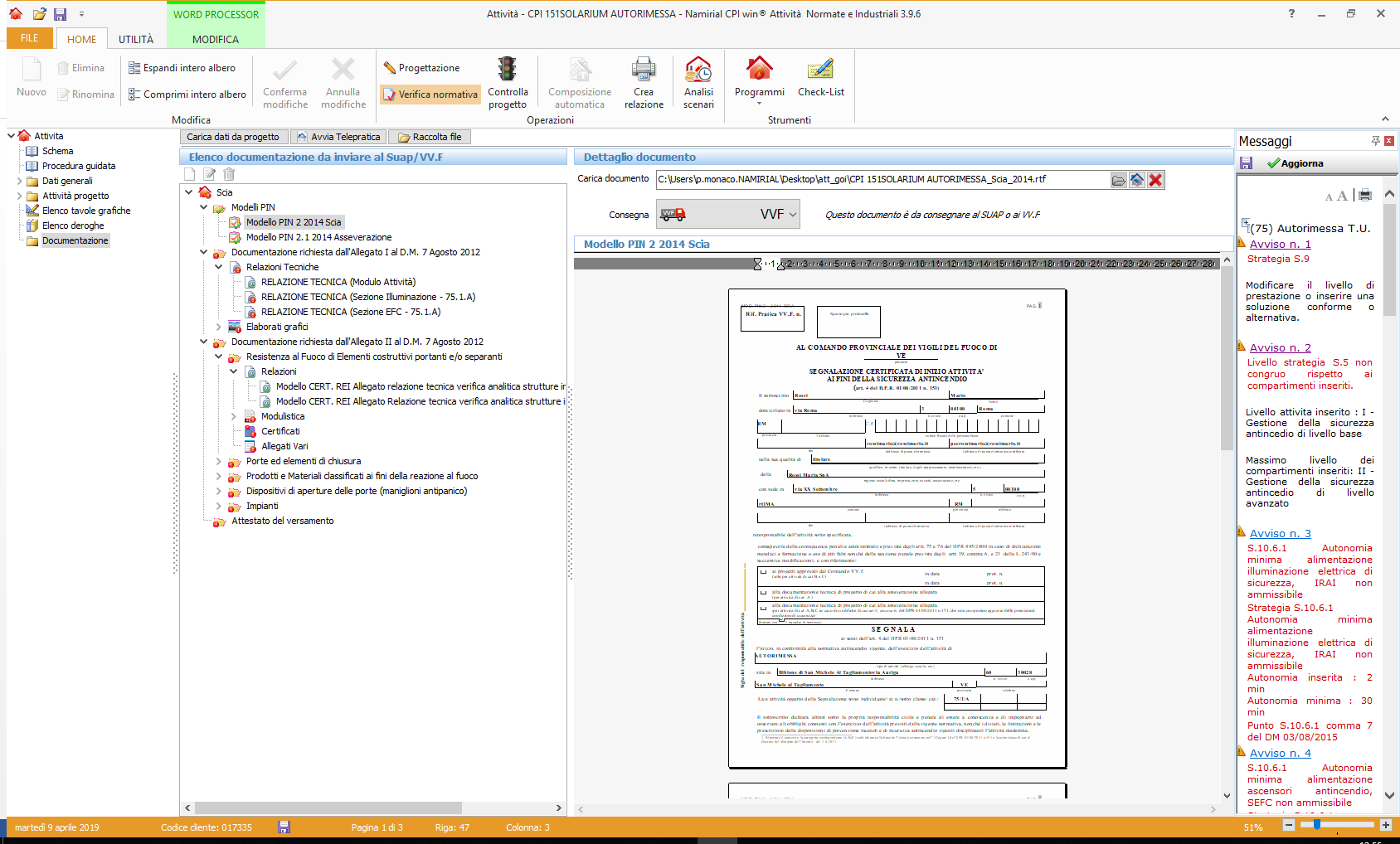Expand the Modulistica tree node

pos(234,416)
